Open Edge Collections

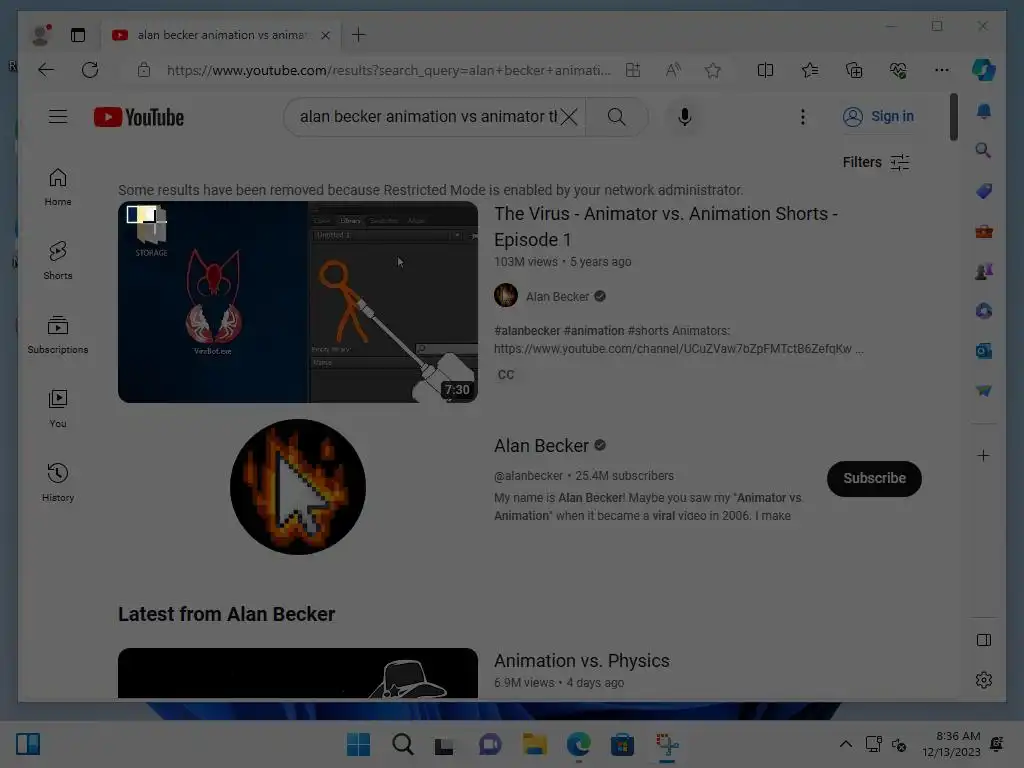coord(854,70)
